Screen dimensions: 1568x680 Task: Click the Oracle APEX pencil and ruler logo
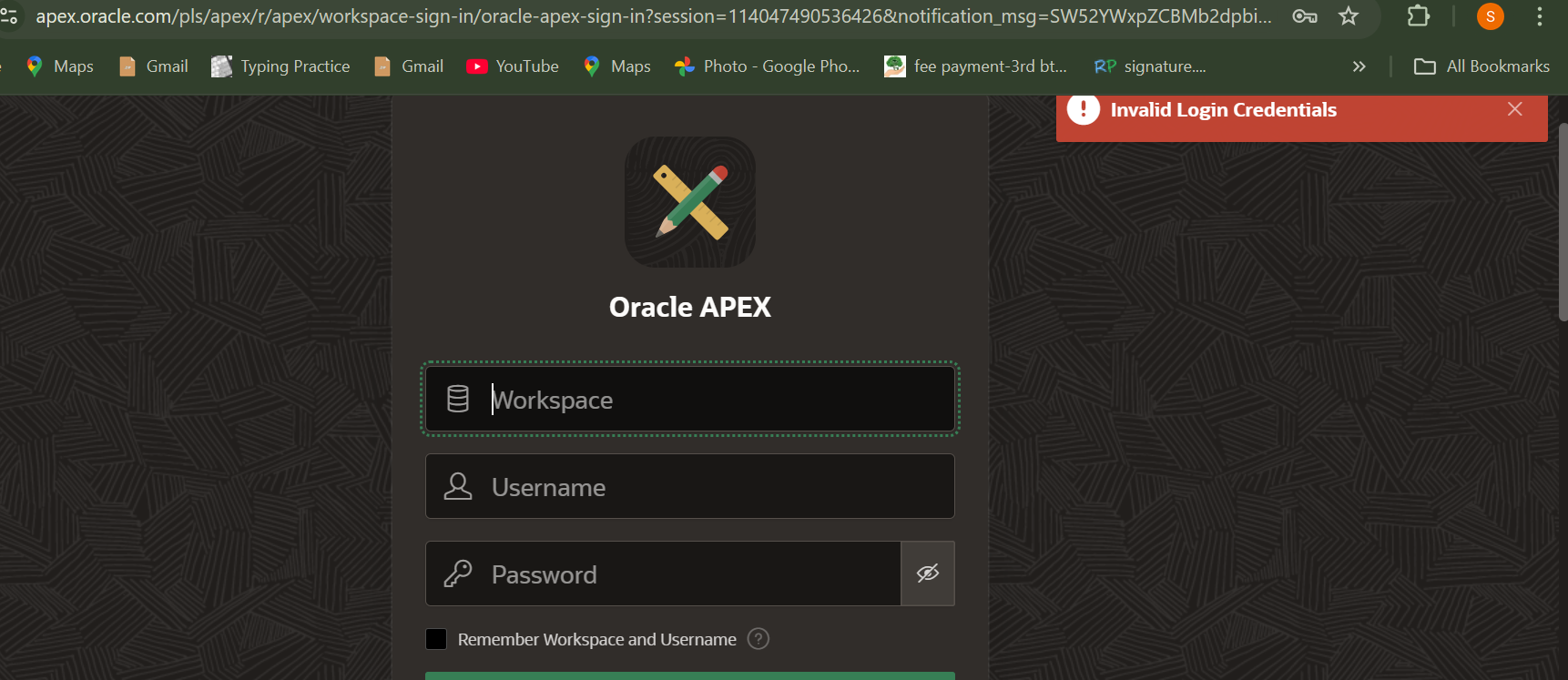[690, 202]
